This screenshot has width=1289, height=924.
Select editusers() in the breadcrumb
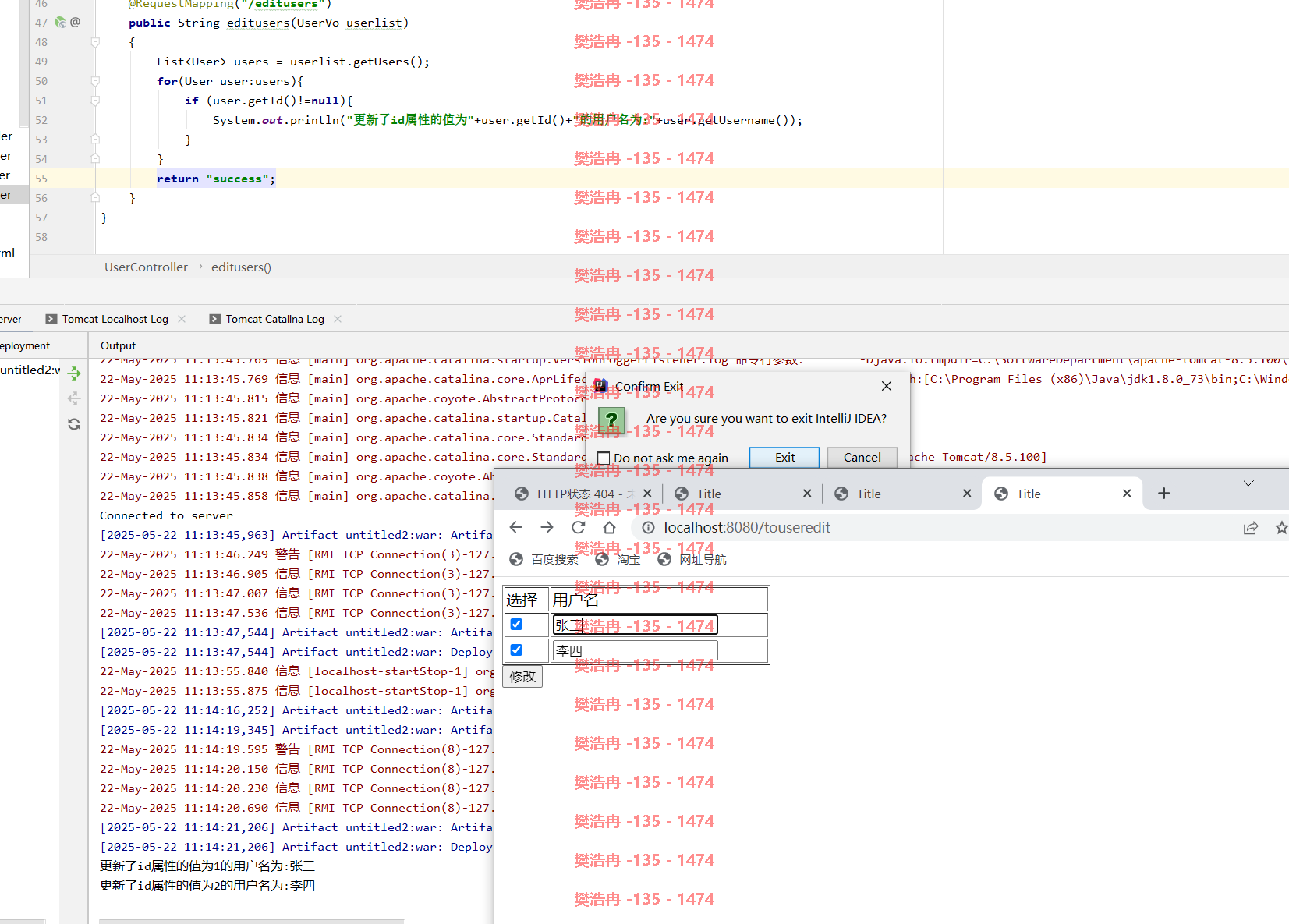coord(241,267)
